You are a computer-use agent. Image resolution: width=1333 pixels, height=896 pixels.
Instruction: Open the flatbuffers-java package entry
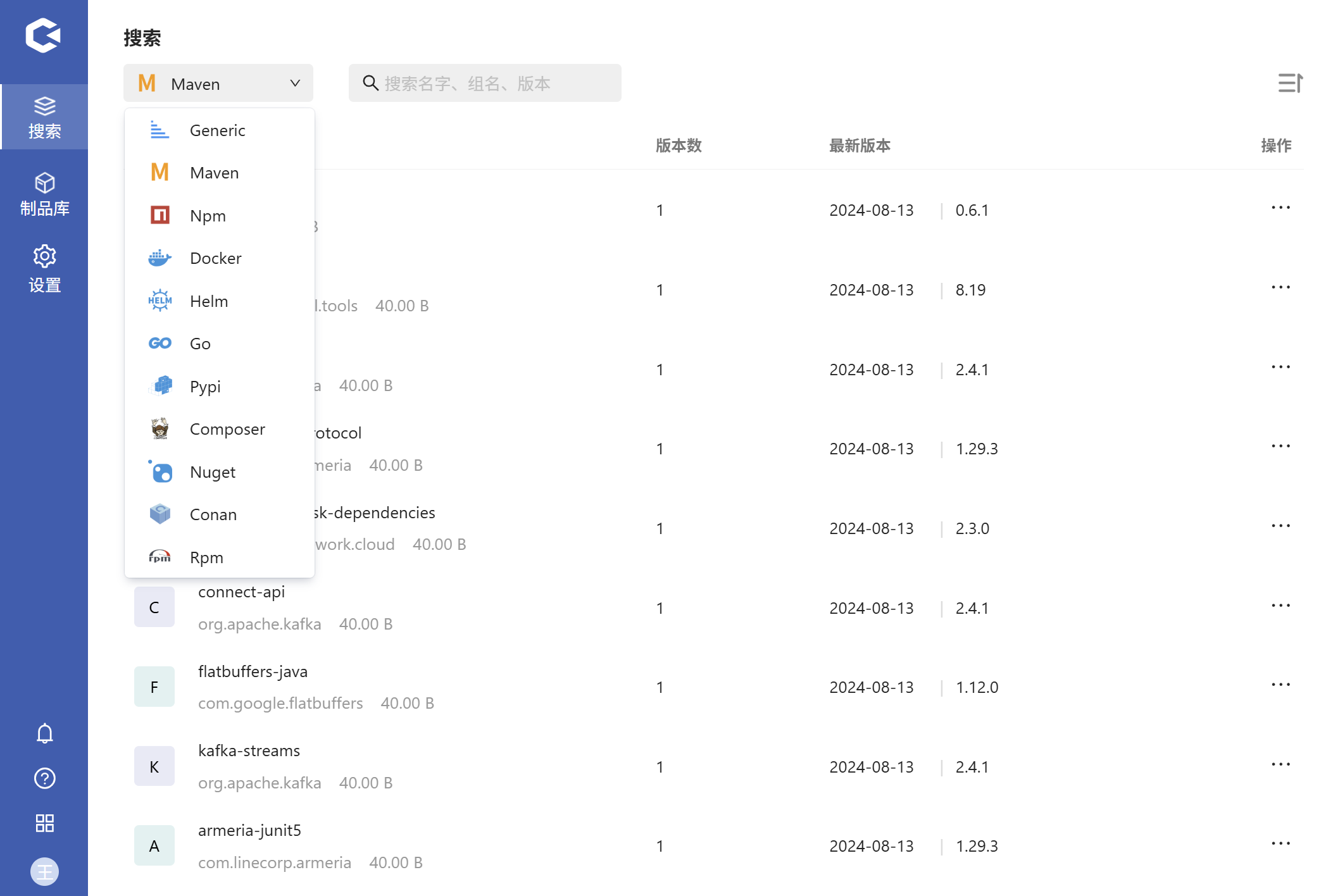253,671
